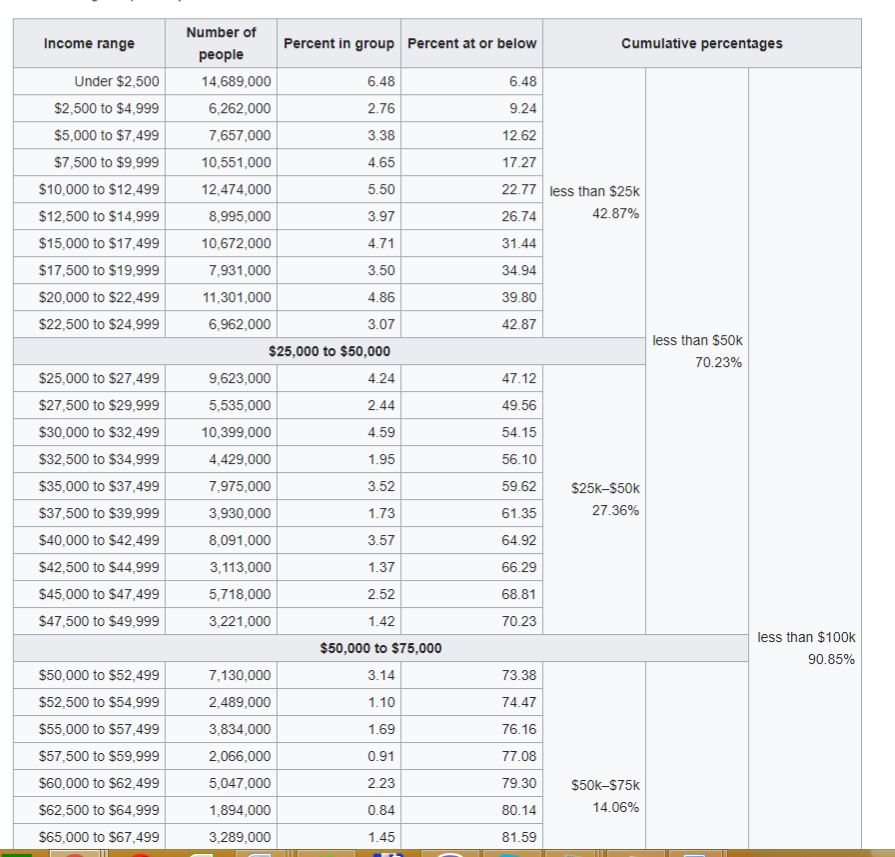Screen dimensions: 895x857
Task: Click the '$5,000 to $7,499' income range
Action: [106, 135]
